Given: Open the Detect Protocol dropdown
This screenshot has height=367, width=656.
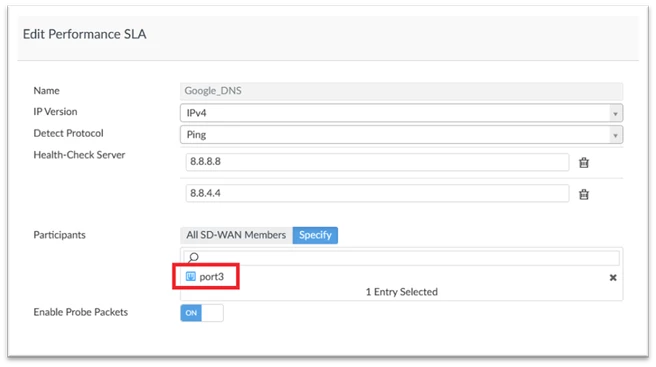Looking at the screenshot, I should point(401,135).
